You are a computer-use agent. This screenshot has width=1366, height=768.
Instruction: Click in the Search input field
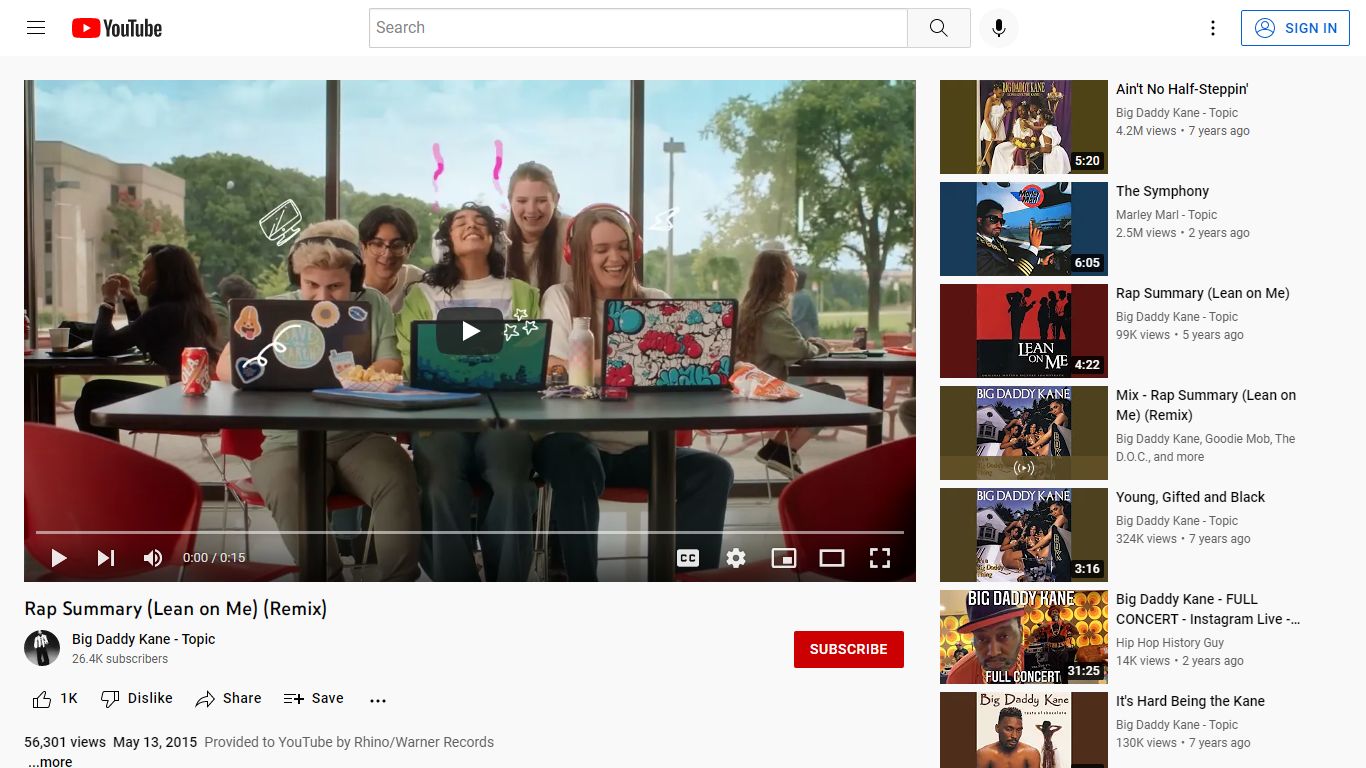click(x=638, y=28)
